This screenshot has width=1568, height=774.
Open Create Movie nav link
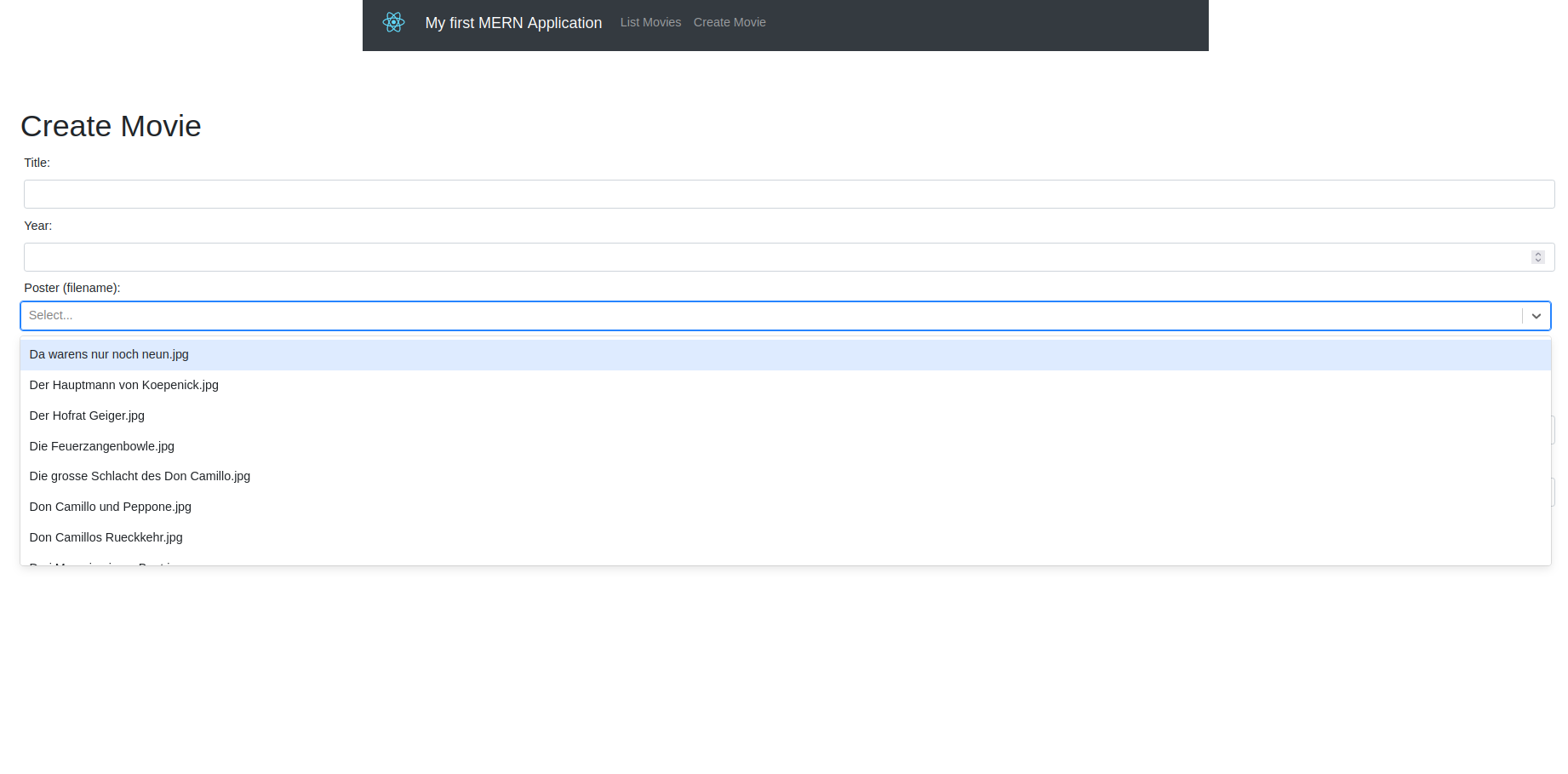730,22
